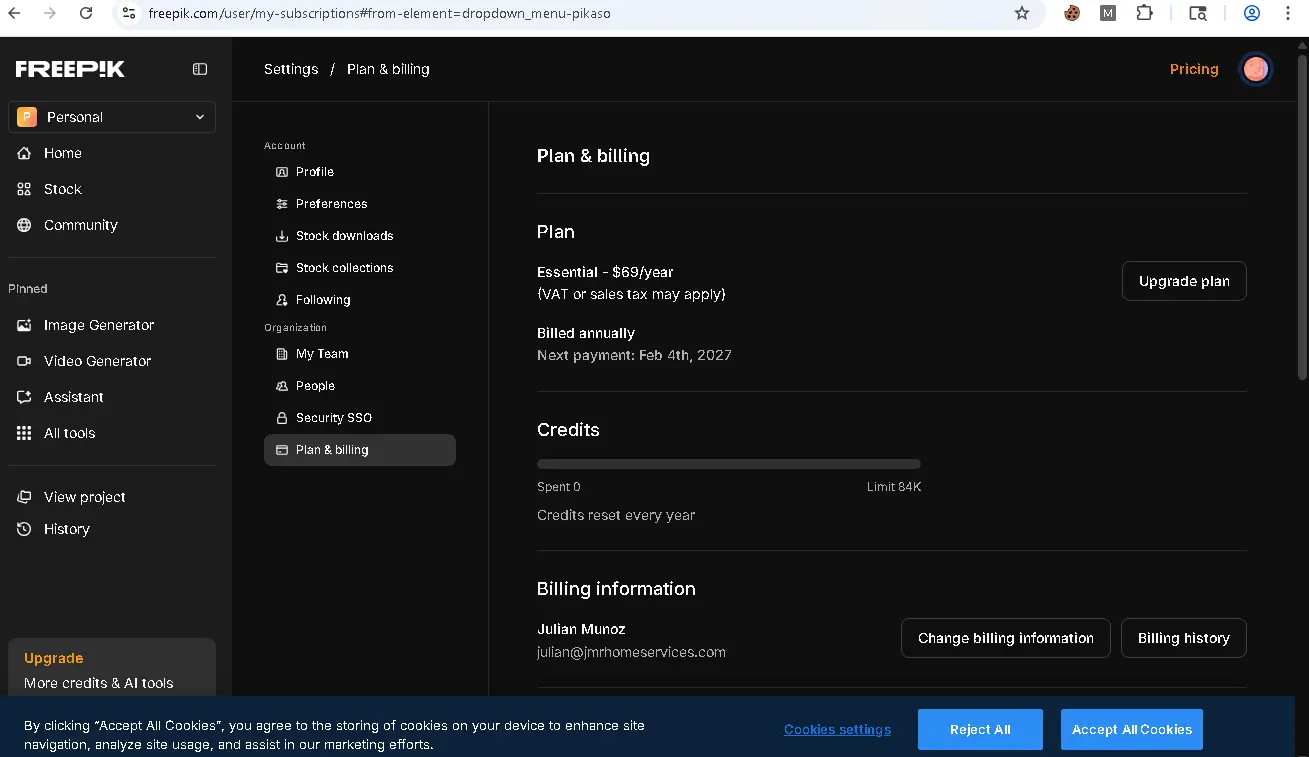Click the credits usage progress bar
This screenshot has height=757, width=1309.
click(729, 464)
